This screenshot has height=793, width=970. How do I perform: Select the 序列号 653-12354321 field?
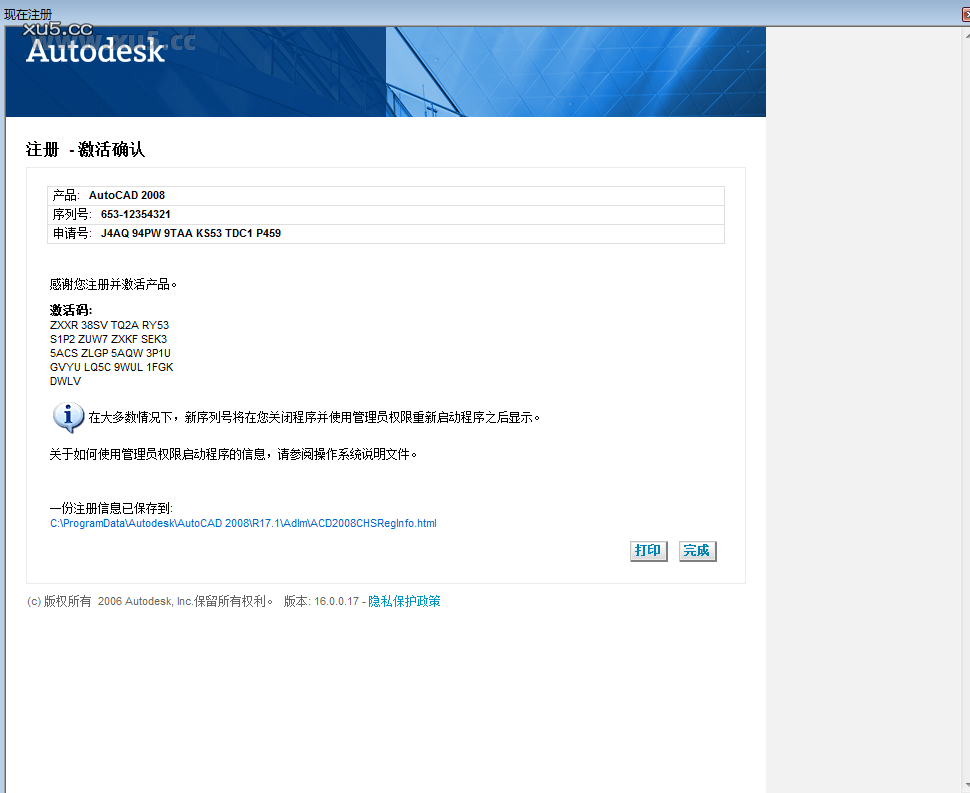click(x=386, y=214)
